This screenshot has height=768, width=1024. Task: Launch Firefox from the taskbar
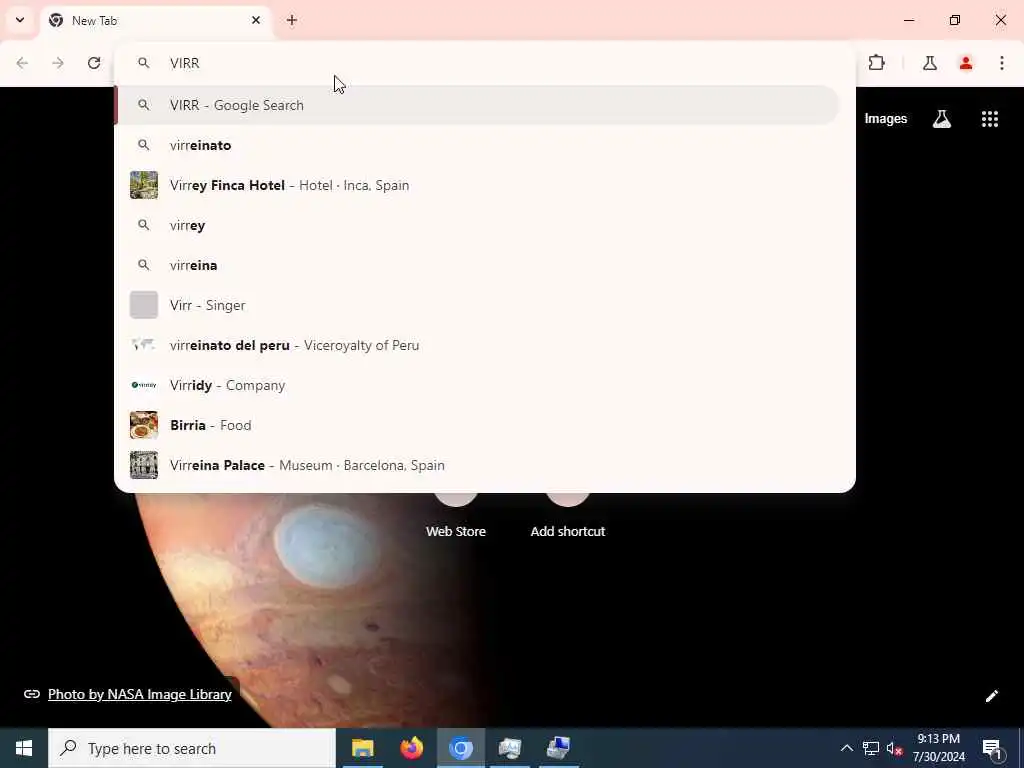pos(411,748)
